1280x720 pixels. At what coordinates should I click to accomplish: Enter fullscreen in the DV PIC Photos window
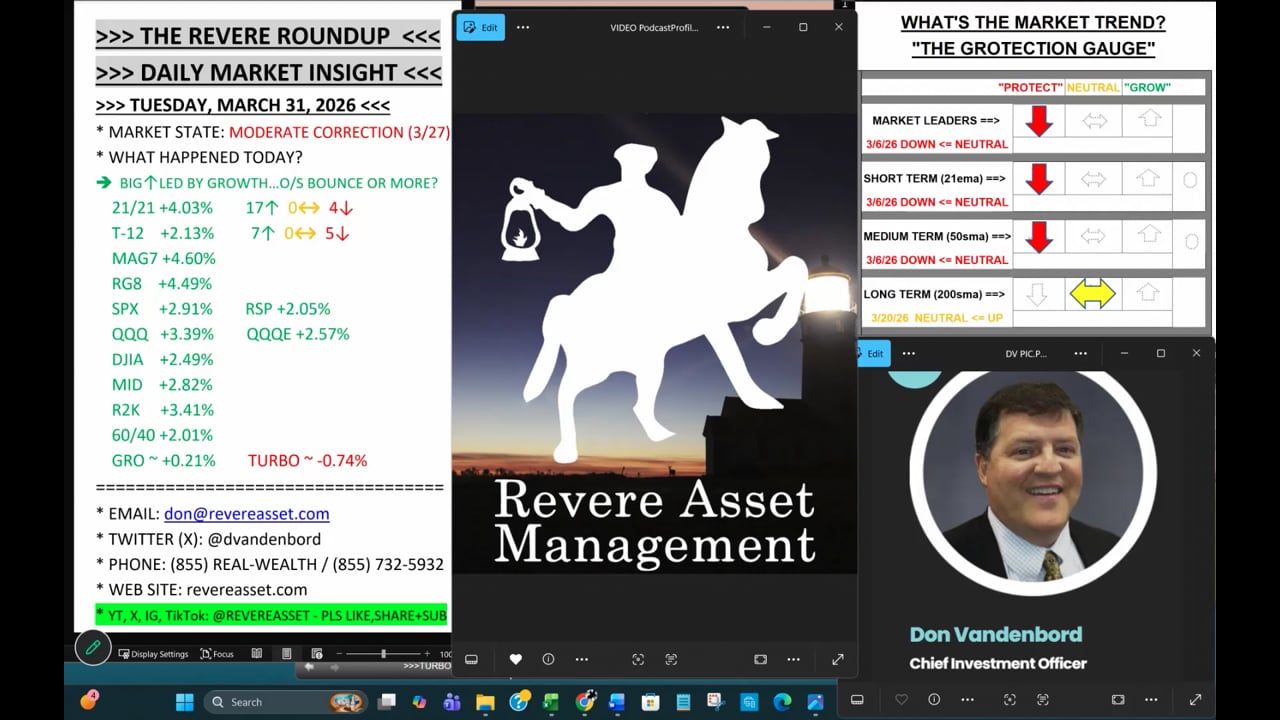(1195, 700)
